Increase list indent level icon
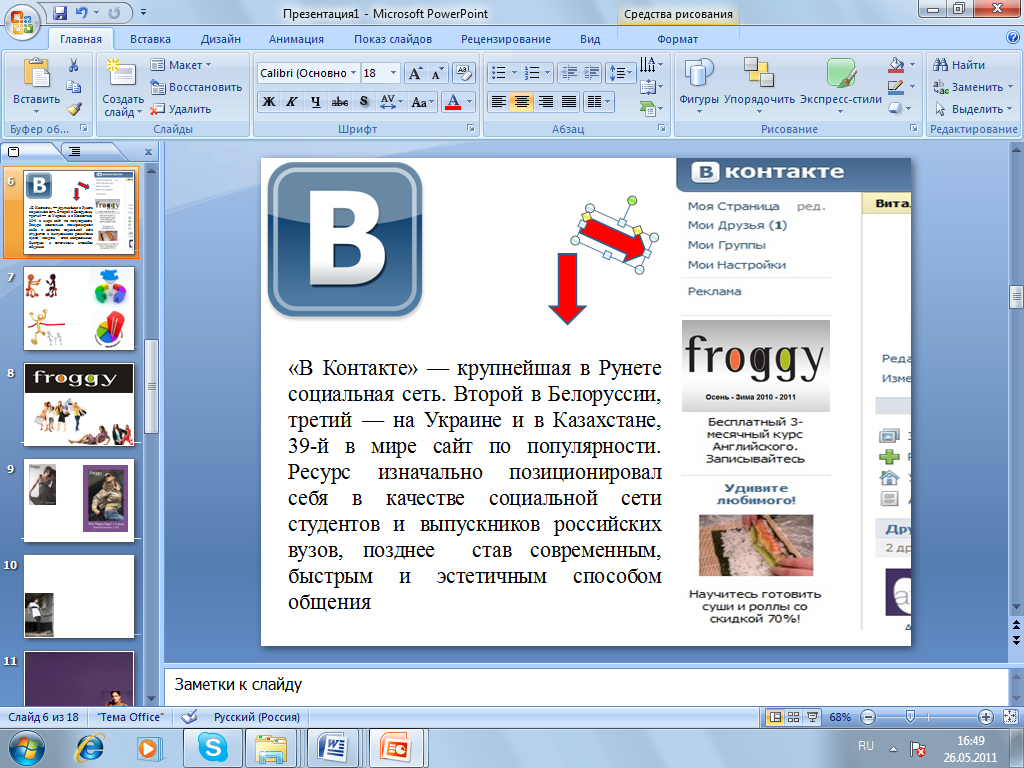This screenshot has height=768, width=1024. tap(592, 72)
